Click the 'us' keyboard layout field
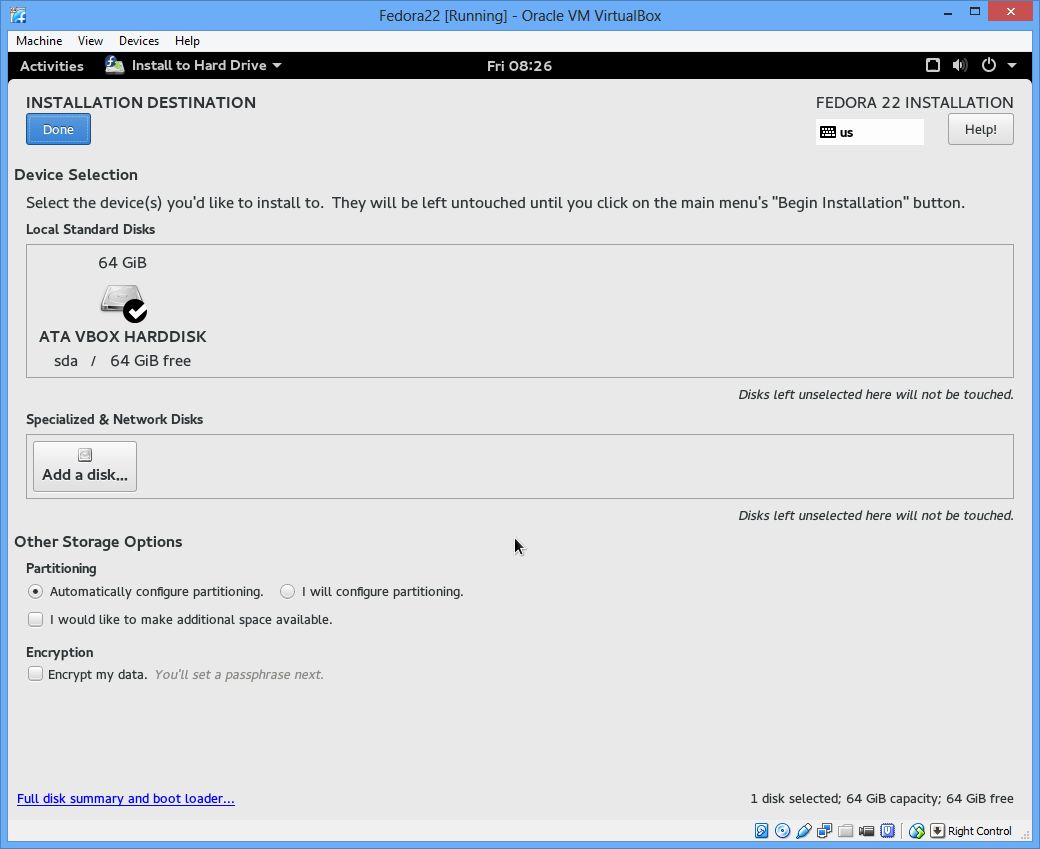Image resolution: width=1040 pixels, height=849 pixels. click(x=870, y=132)
